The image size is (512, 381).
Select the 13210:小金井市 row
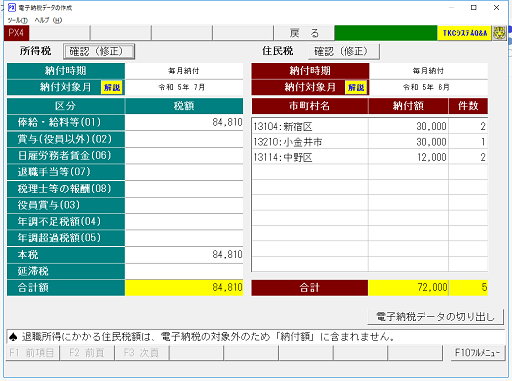(x=370, y=142)
